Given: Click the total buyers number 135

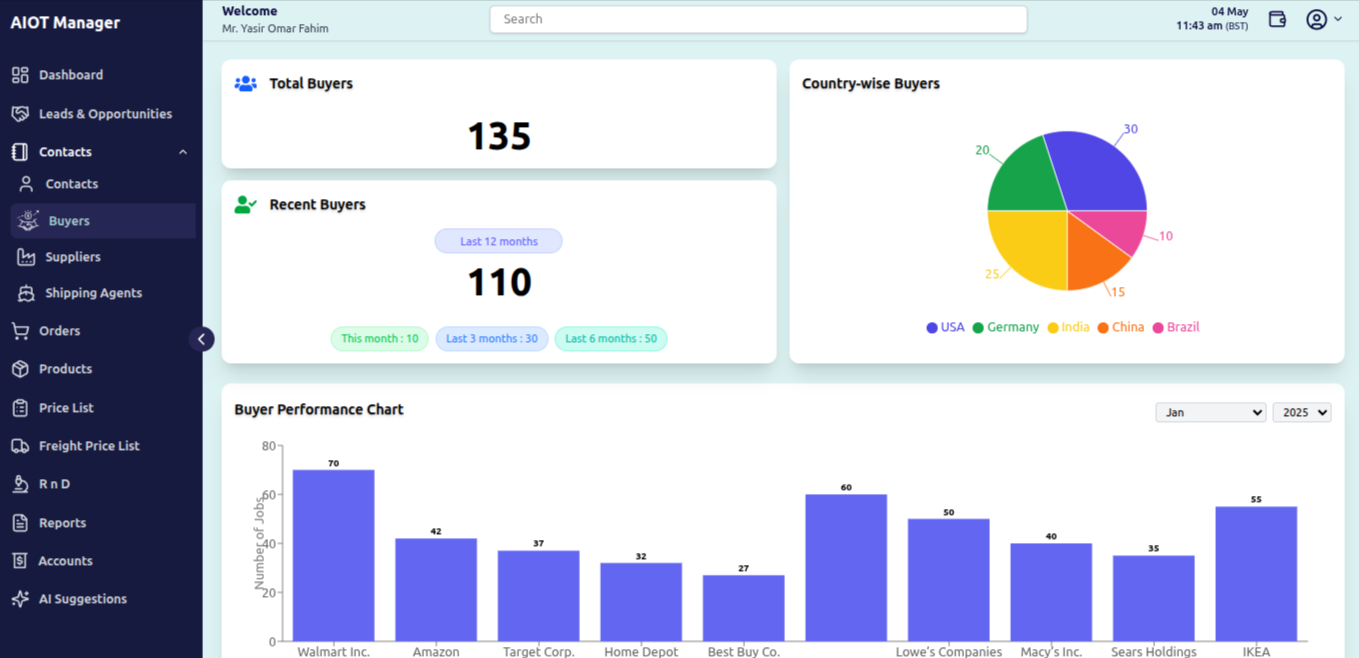Looking at the screenshot, I should pyautogui.click(x=499, y=137).
